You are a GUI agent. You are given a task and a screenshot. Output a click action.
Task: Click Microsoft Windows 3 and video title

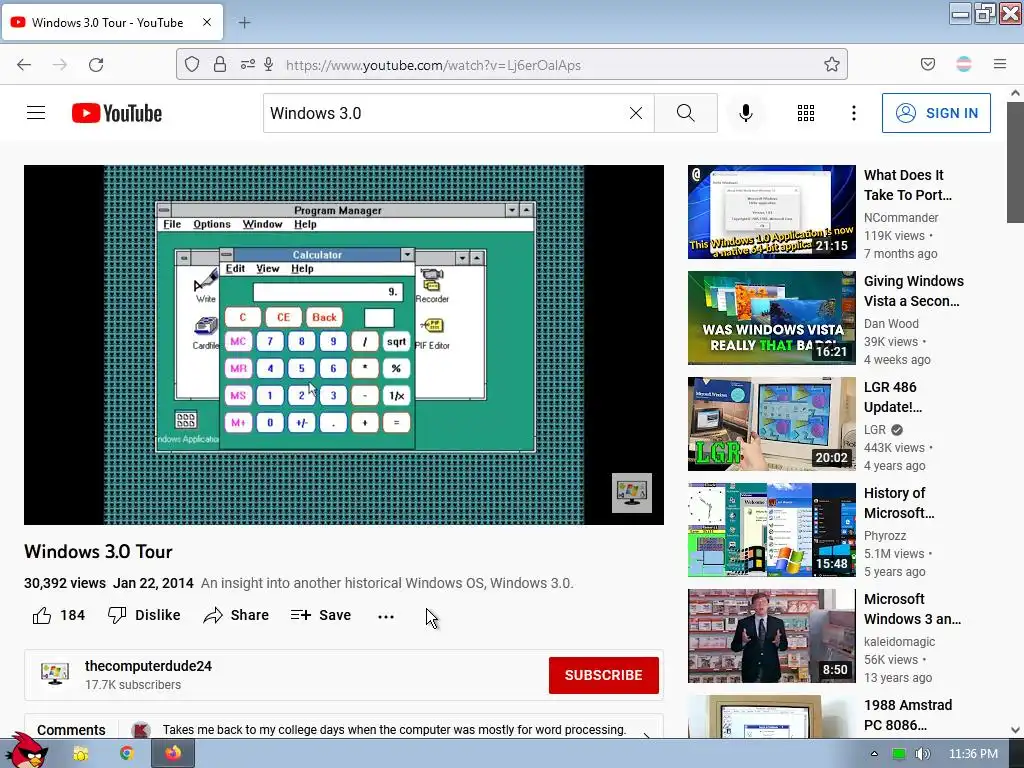tap(912, 609)
